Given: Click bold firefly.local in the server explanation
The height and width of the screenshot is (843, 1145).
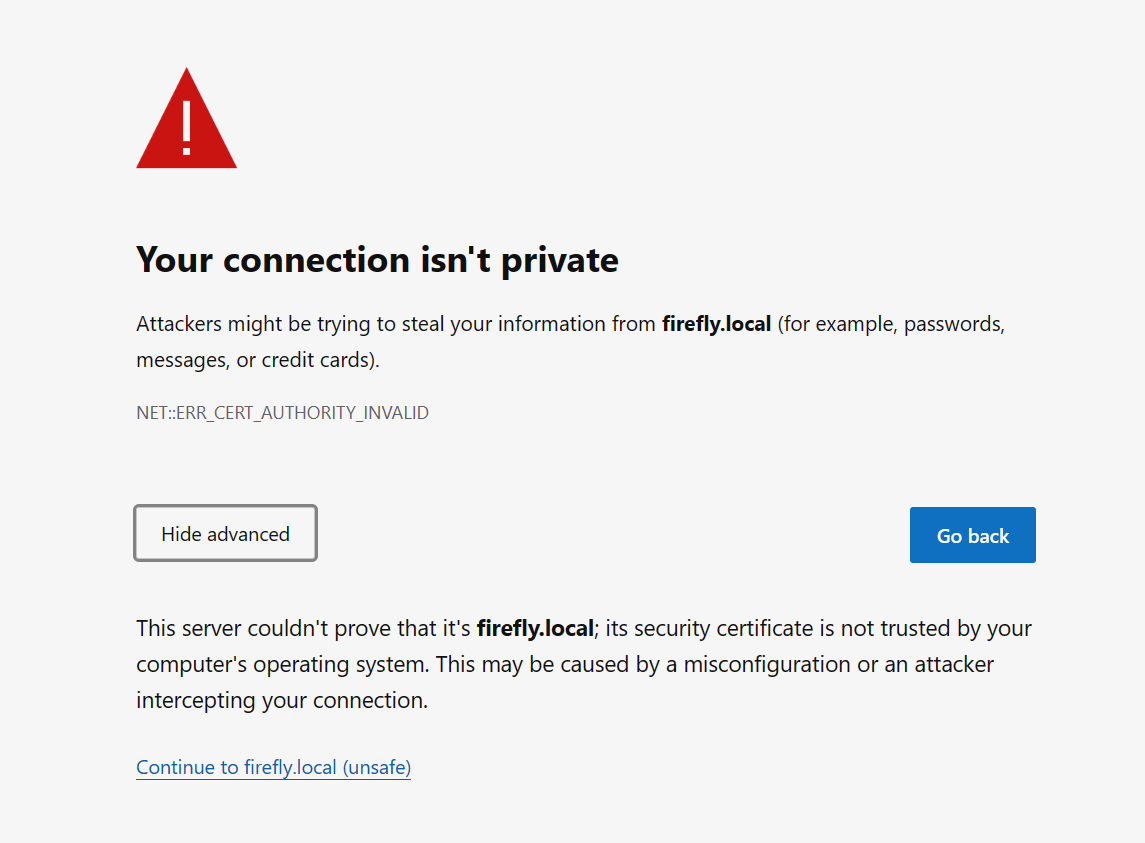Looking at the screenshot, I should [536, 629].
